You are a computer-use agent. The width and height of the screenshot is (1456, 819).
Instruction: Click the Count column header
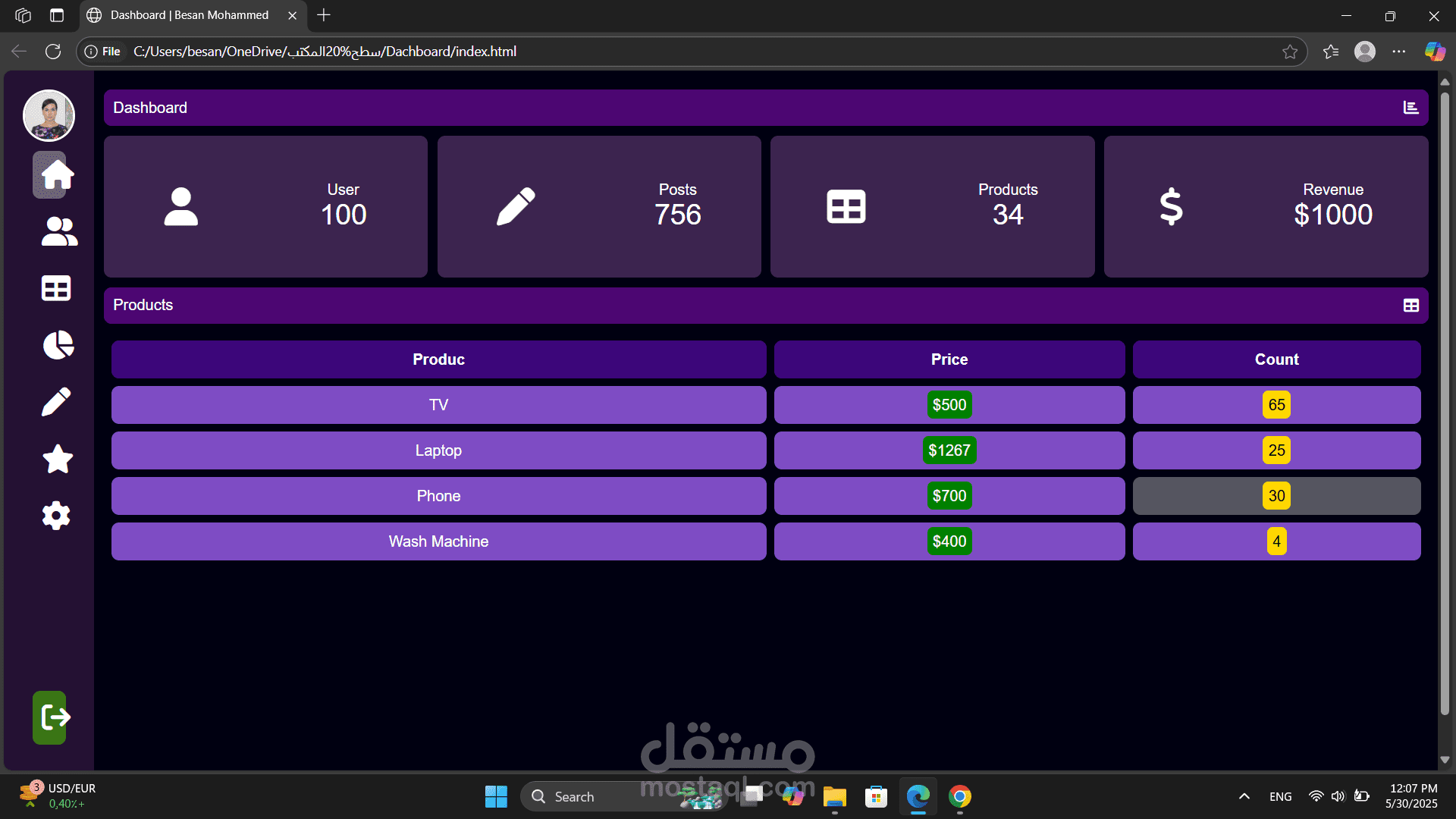[1277, 359]
